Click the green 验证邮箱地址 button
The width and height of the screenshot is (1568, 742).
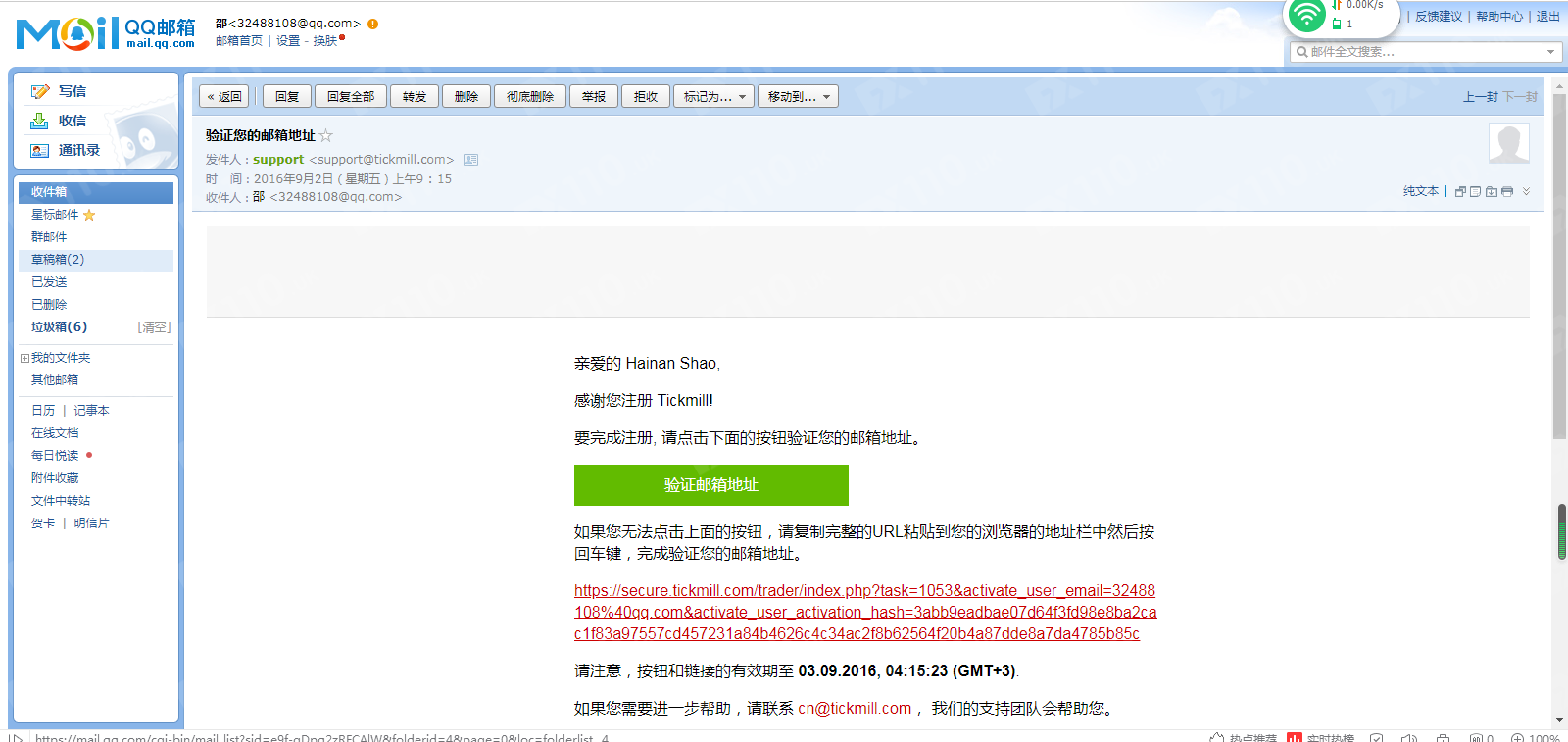(x=711, y=485)
